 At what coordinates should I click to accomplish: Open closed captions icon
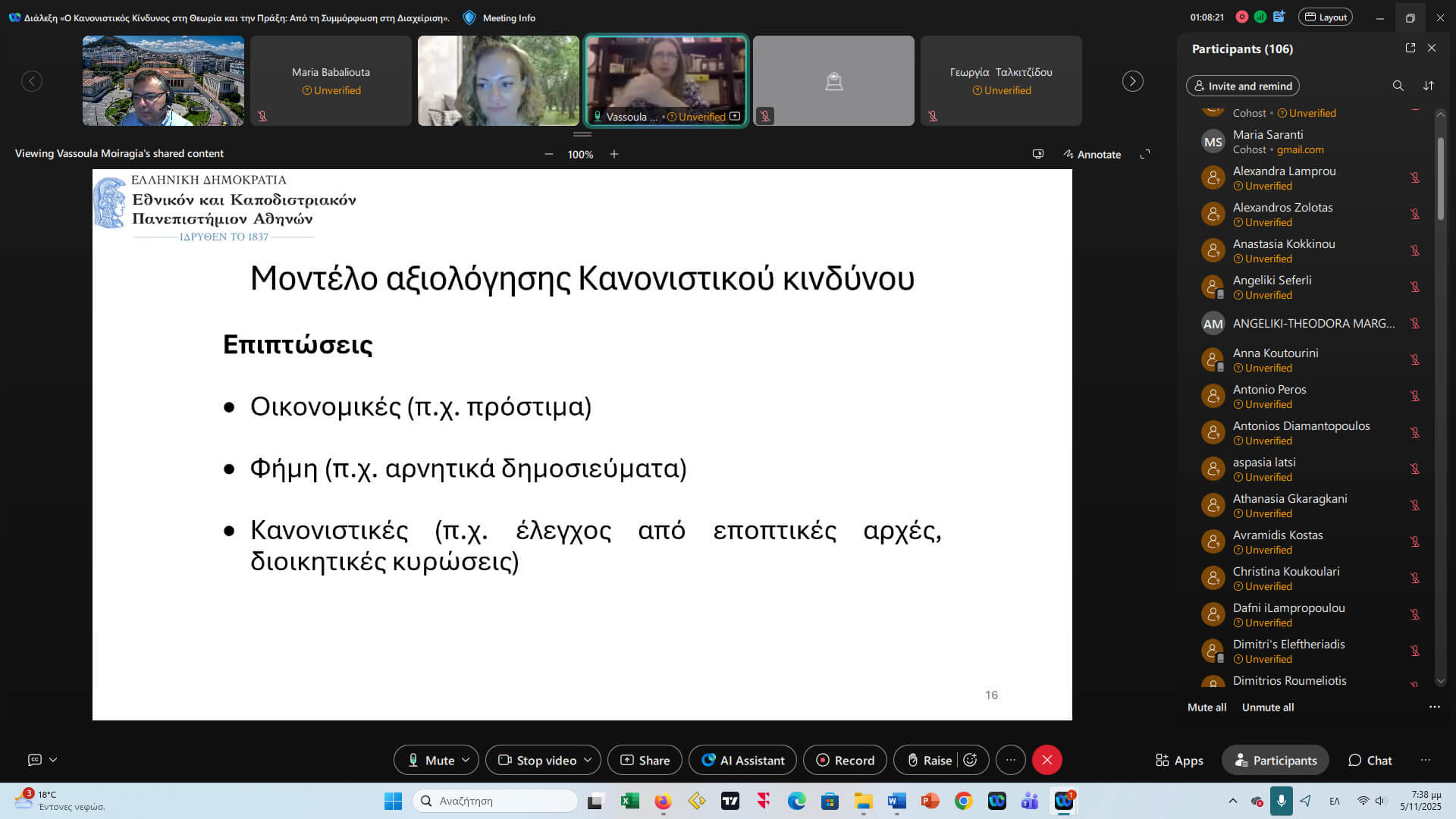(x=35, y=759)
